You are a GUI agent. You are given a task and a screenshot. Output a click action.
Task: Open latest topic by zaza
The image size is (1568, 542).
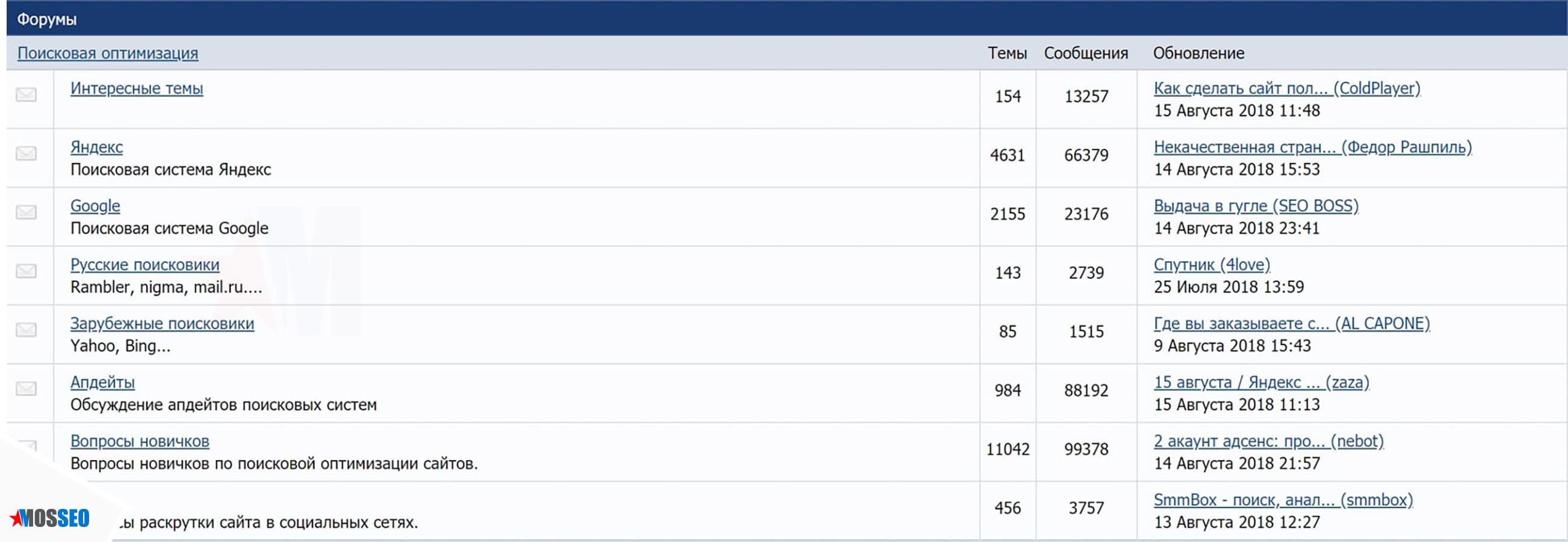[x=1260, y=382]
